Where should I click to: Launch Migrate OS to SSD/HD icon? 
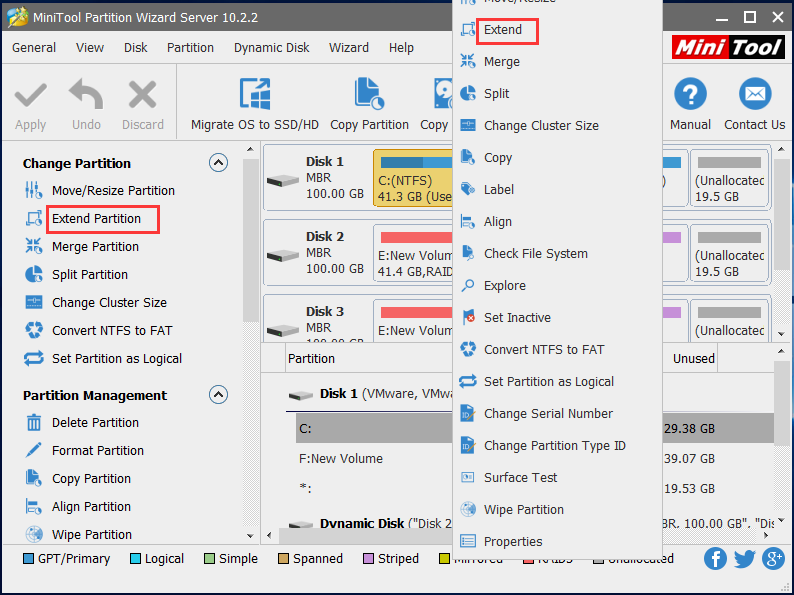coord(255,94)
